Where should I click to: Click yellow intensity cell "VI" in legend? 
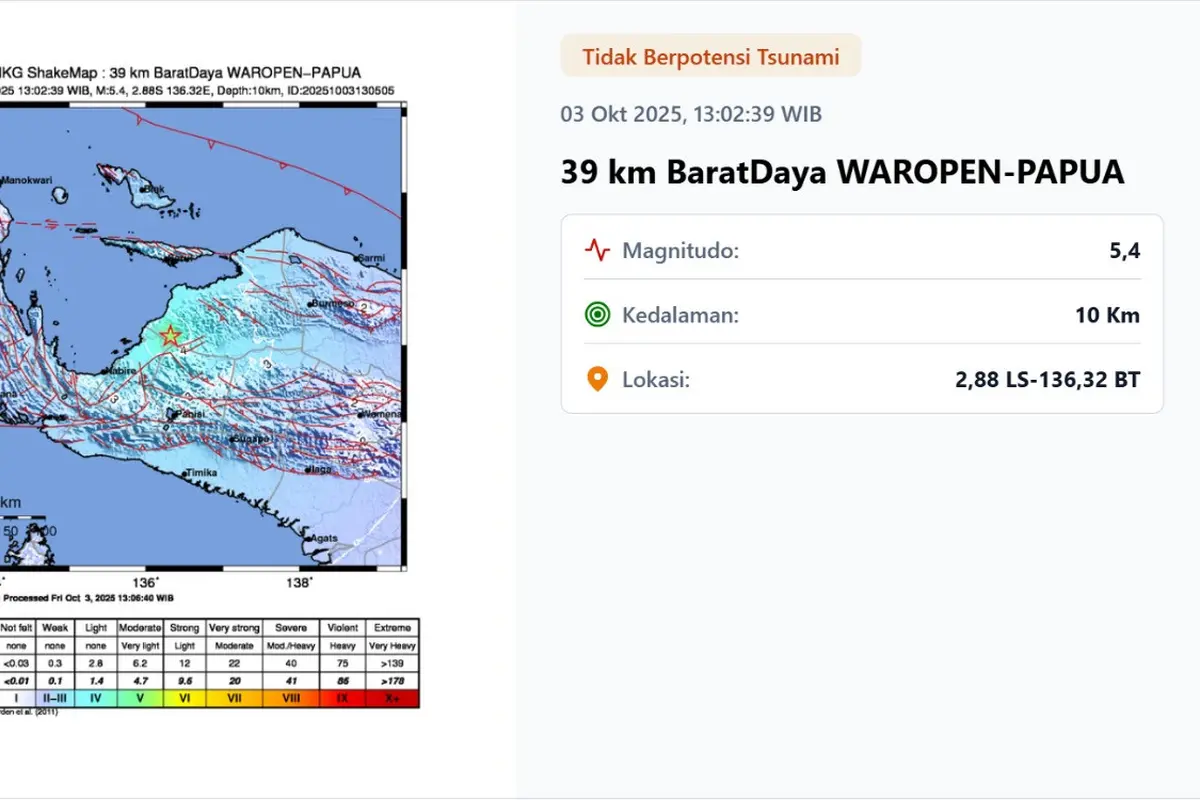click(183, 699)
